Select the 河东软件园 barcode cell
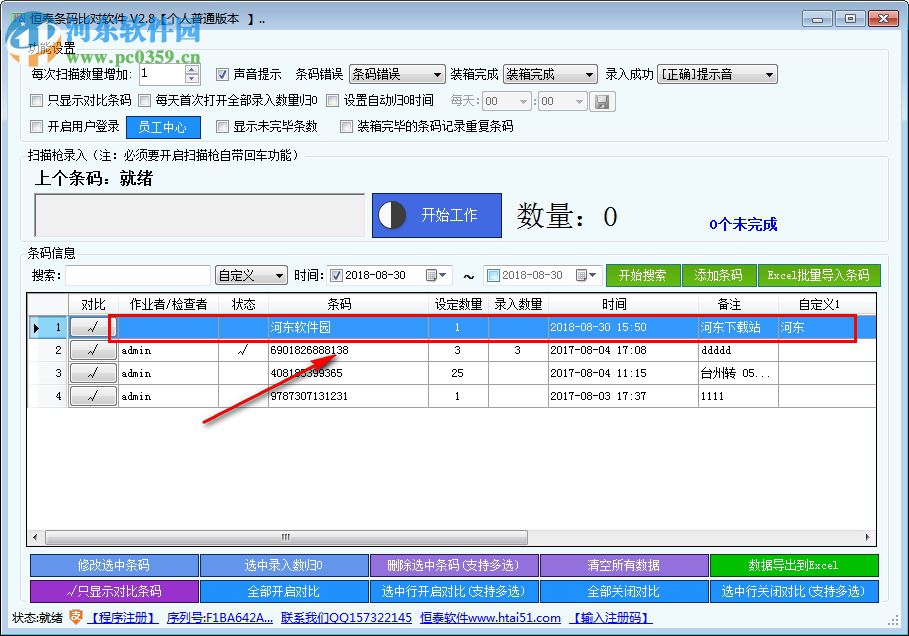The image size is (909, 636). click(x=348, y=328)
